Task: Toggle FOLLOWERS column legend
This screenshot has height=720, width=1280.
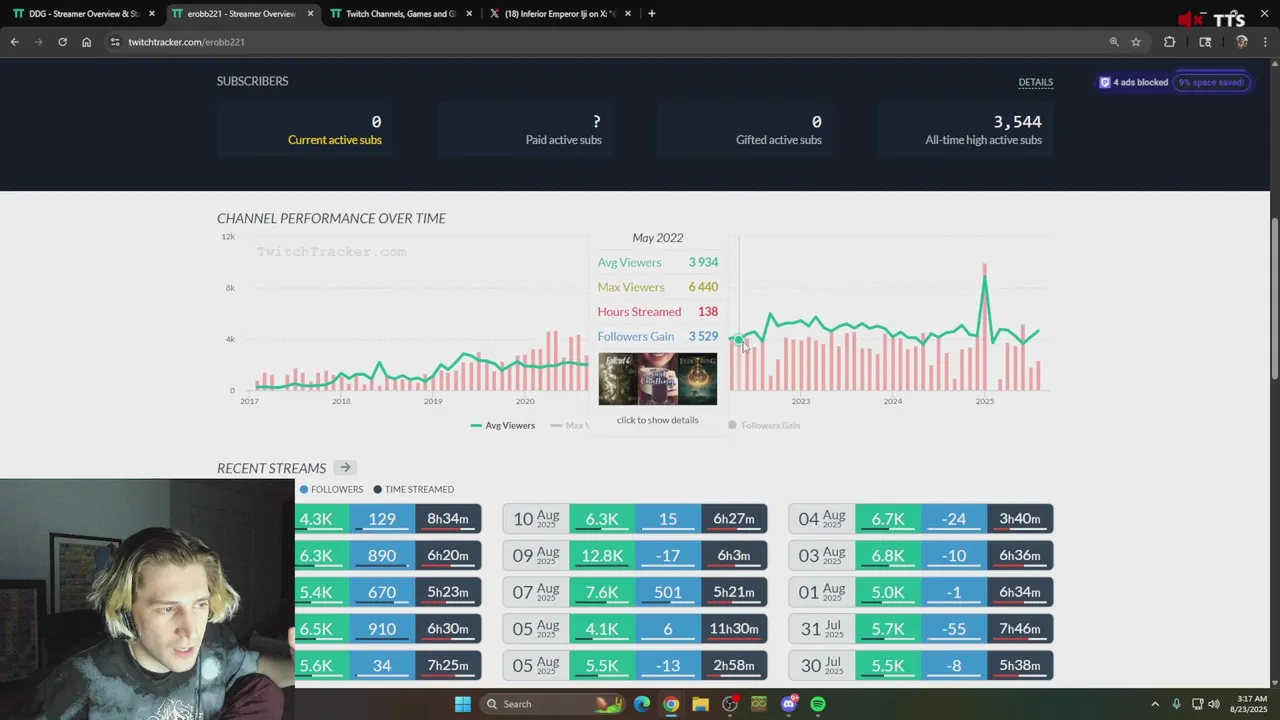Action: click(x=331, y=489)
